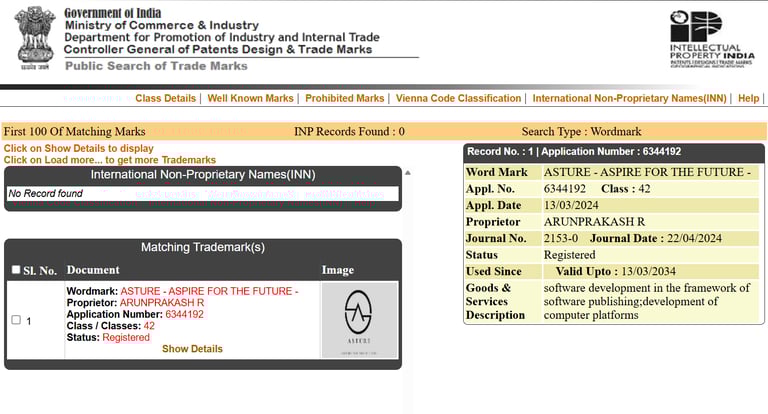768x414 pixels.
Task: Click Public Search of Trade Marks title
Action: point(156,66)
